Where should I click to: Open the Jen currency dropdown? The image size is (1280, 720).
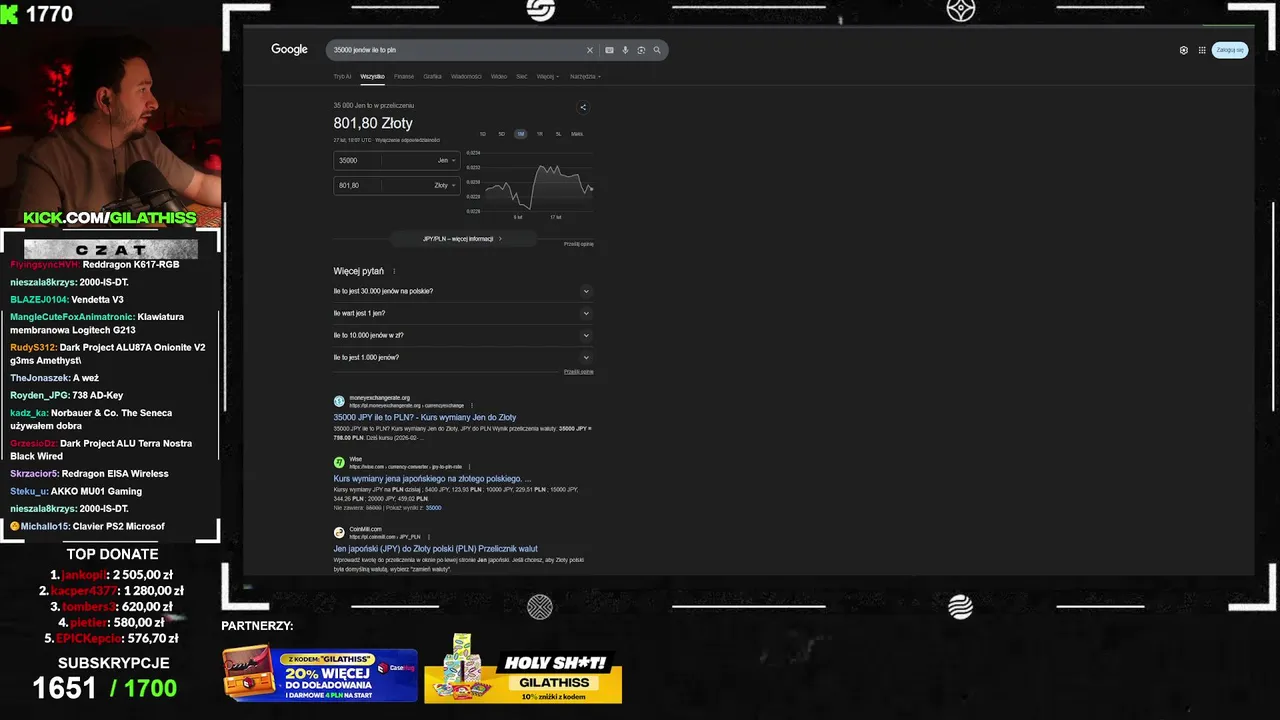(446, 160)
